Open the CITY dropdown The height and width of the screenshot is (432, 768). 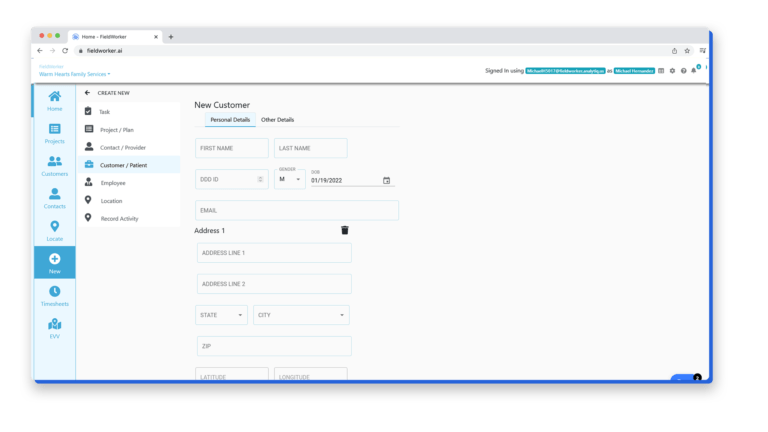click(301, 315)
